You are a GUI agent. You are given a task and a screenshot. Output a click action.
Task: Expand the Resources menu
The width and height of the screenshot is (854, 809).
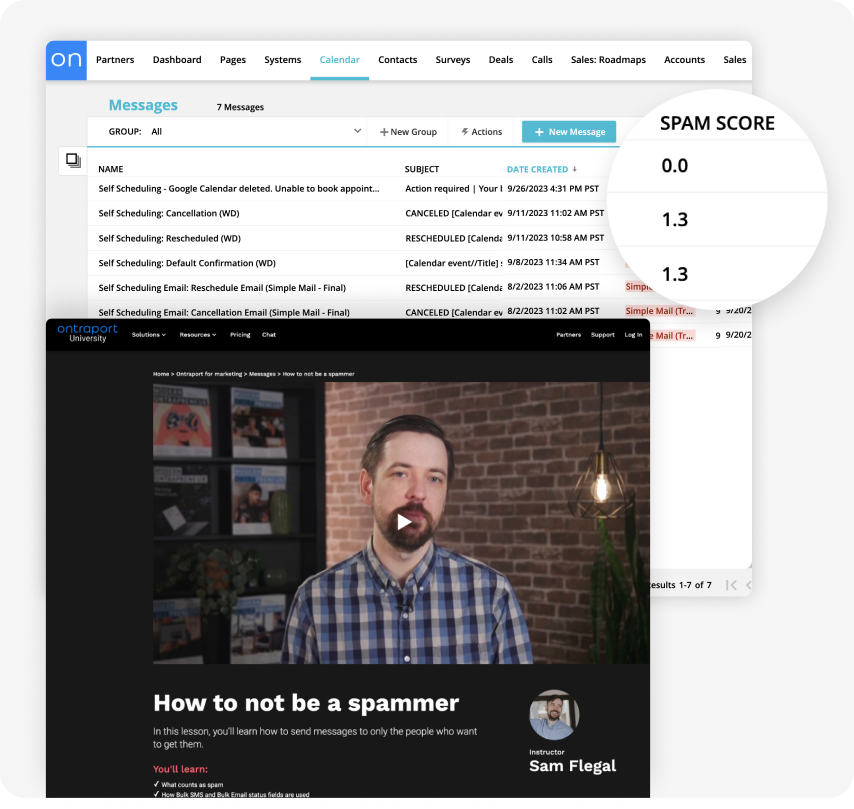(196, 335)
